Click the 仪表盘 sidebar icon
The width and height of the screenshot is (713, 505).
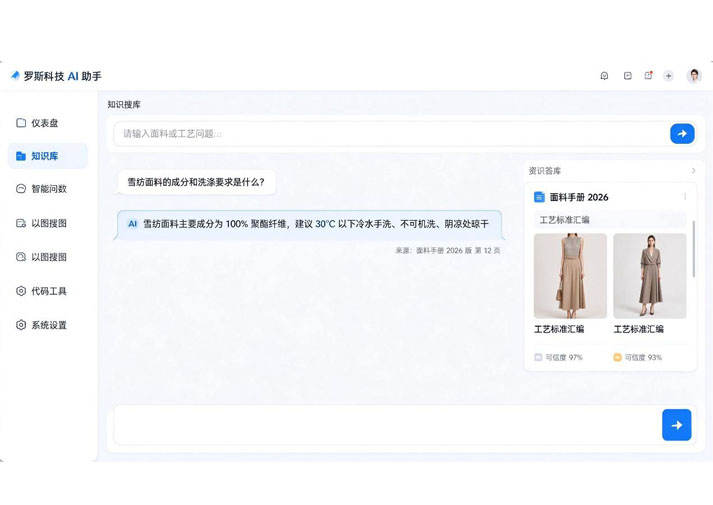21,123
